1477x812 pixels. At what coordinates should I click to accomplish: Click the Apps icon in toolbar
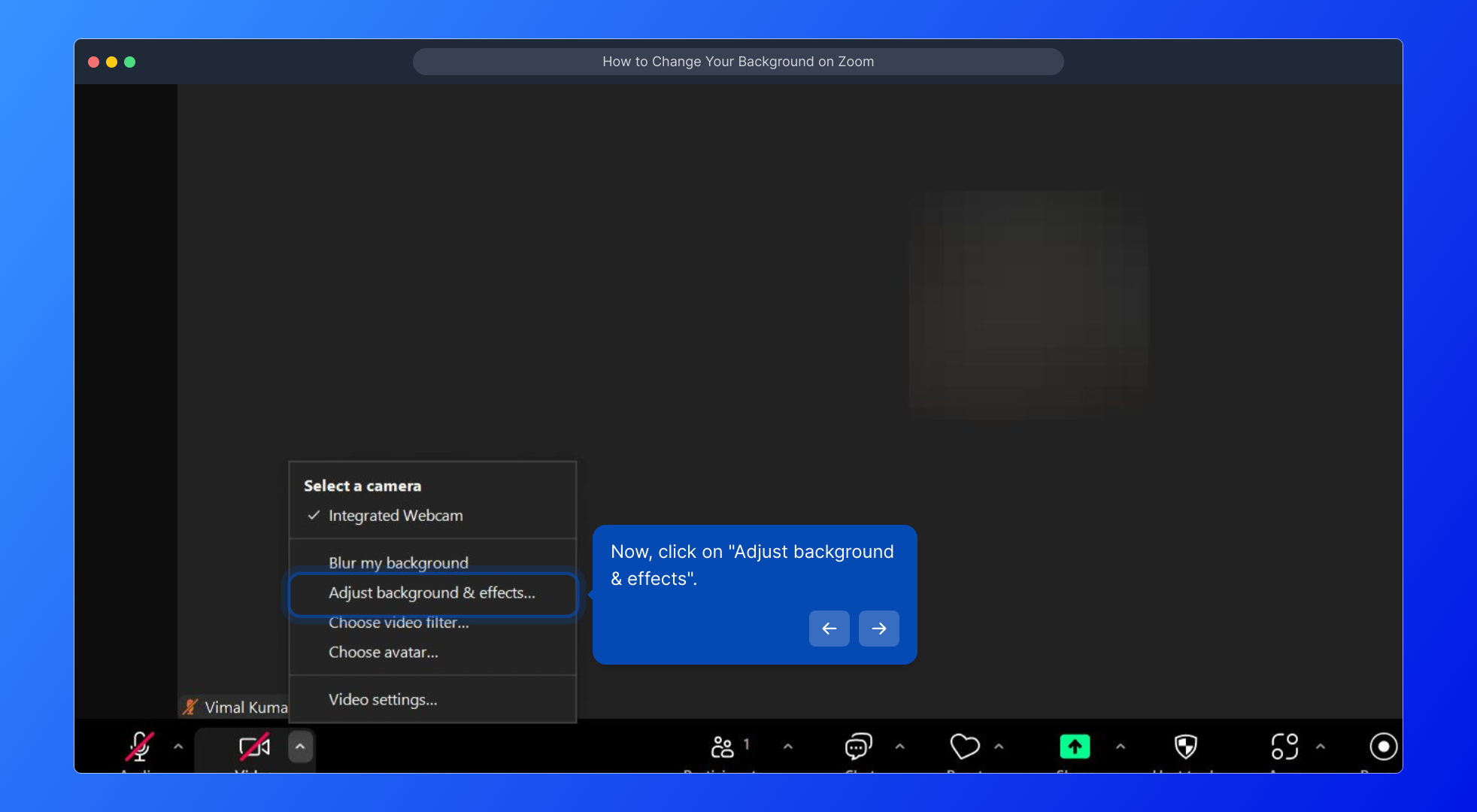[1284, 747]
